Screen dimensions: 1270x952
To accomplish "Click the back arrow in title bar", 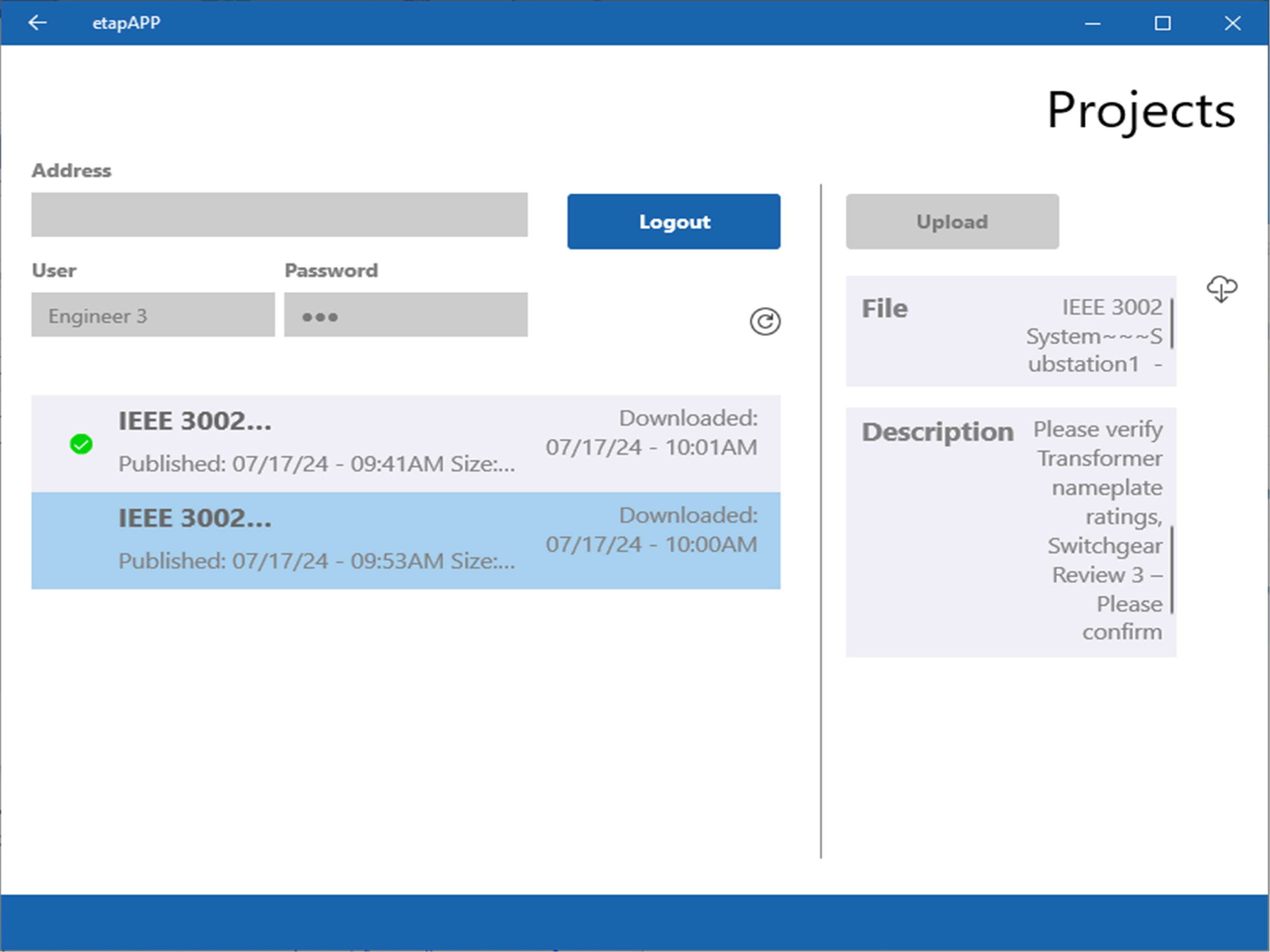I will (x=37, y=23).
